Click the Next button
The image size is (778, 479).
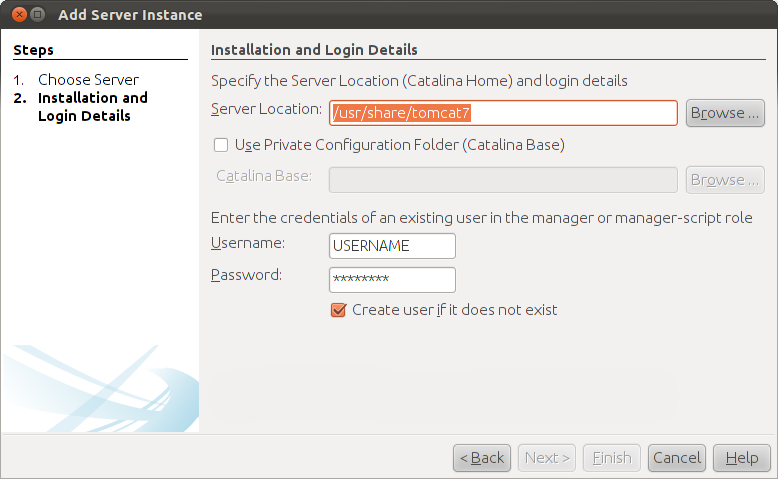click(547, 458)
